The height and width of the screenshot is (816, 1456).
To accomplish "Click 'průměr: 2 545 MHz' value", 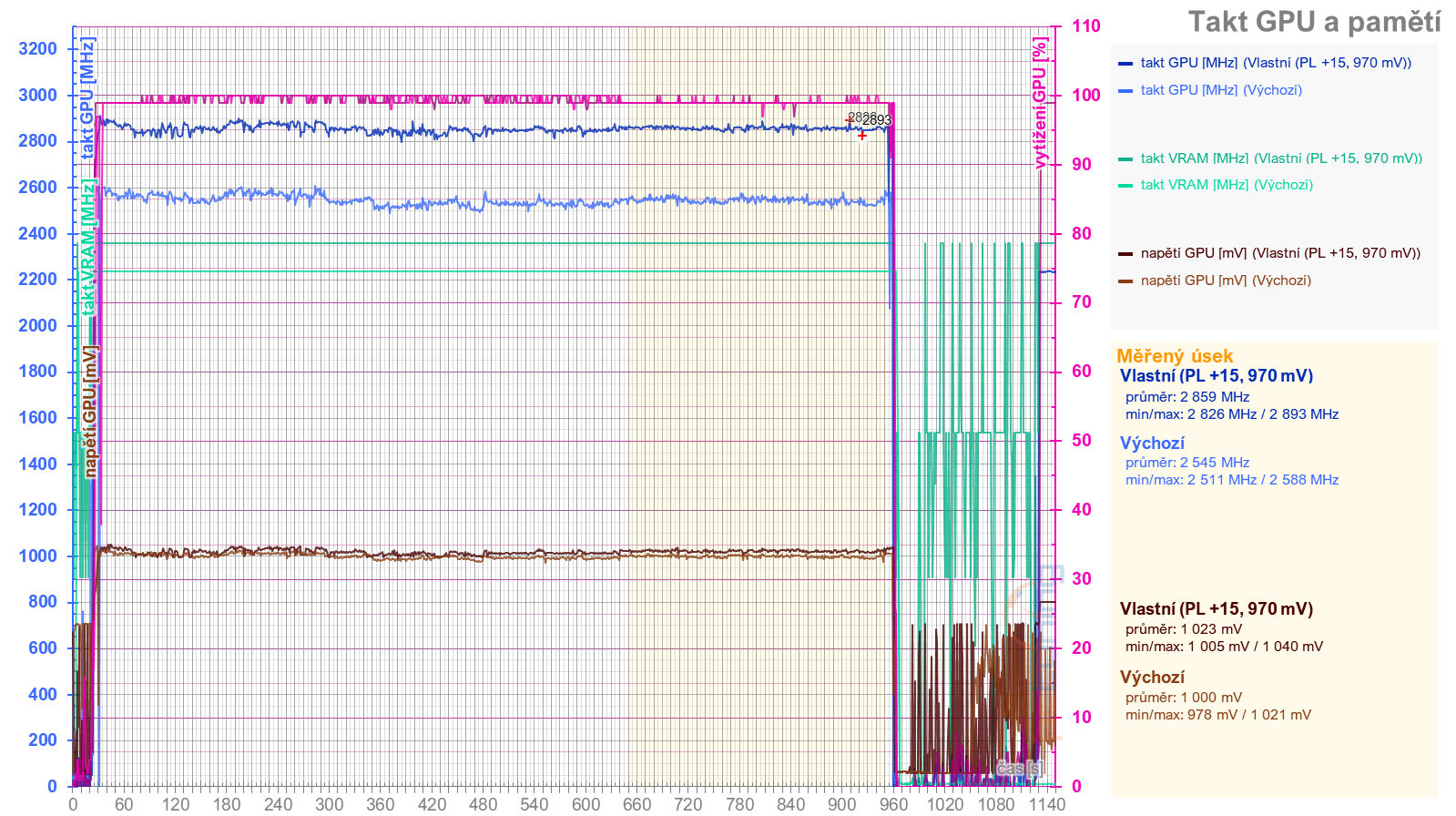I will [1187, 463].
